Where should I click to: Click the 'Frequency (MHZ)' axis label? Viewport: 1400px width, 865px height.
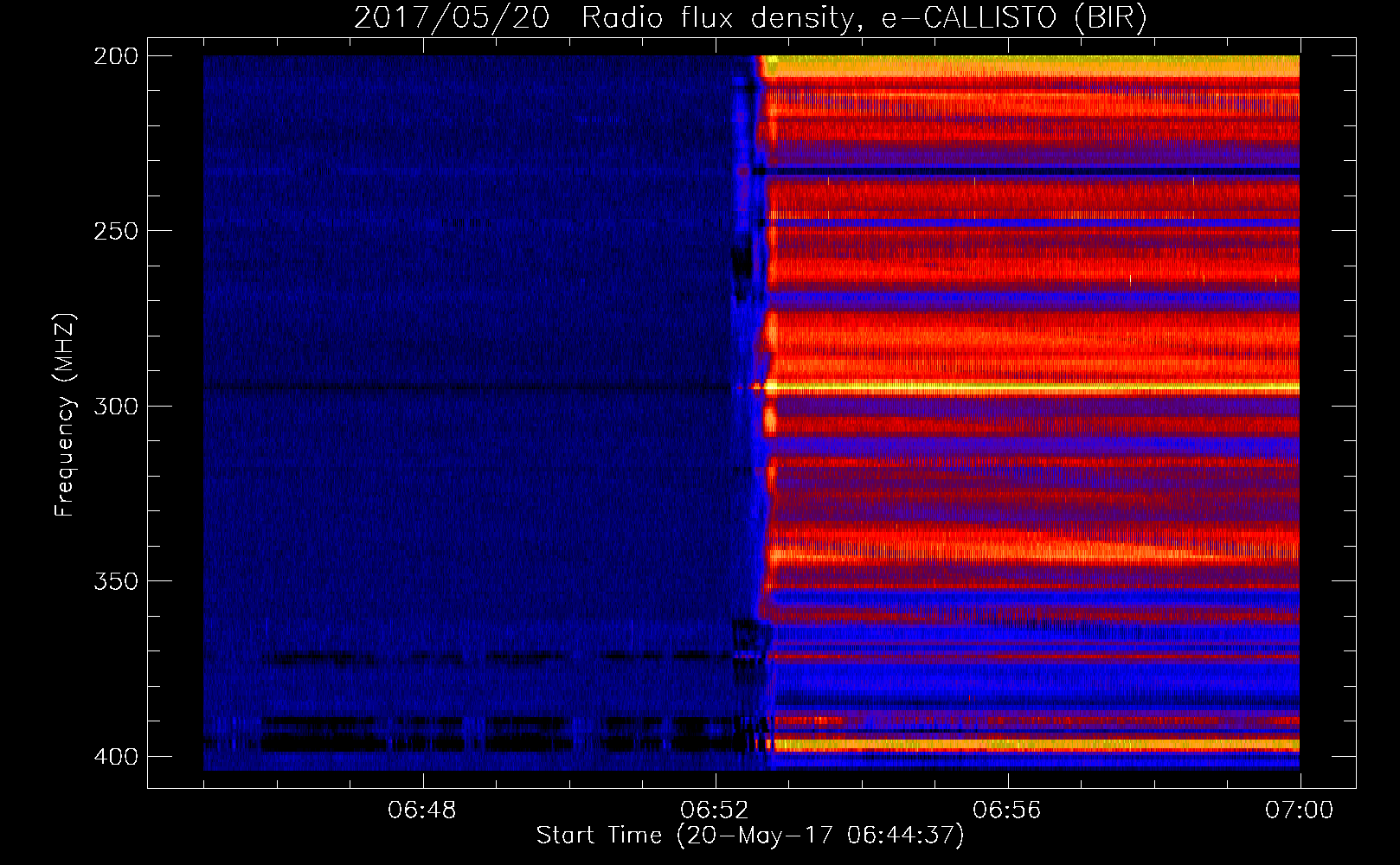click(65, 414)
